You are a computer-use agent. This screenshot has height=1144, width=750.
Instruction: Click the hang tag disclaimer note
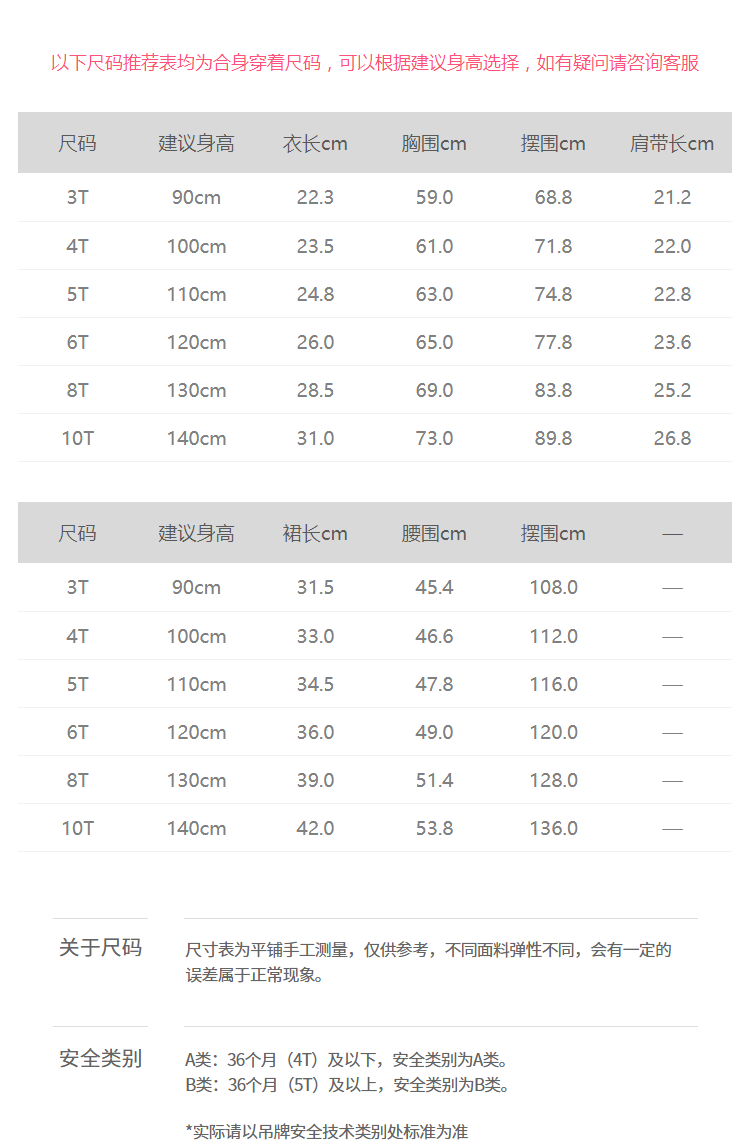pos(326,1131)
